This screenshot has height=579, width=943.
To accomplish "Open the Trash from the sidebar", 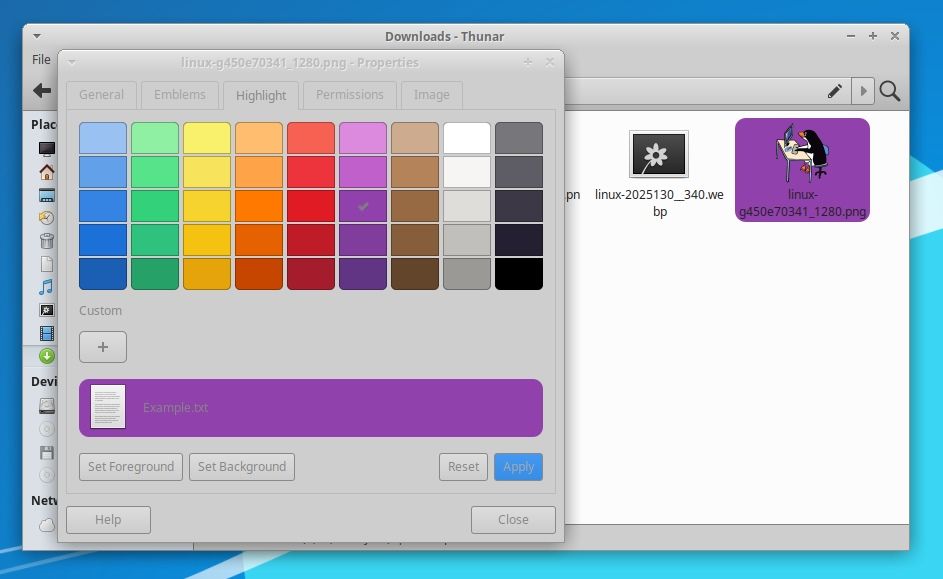I will [46, 239].
